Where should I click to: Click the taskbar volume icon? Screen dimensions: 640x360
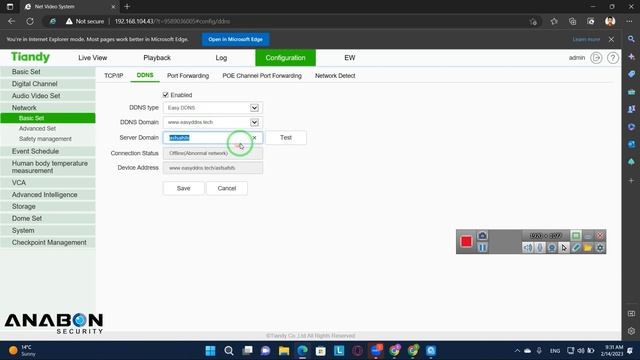click(580, 351)
